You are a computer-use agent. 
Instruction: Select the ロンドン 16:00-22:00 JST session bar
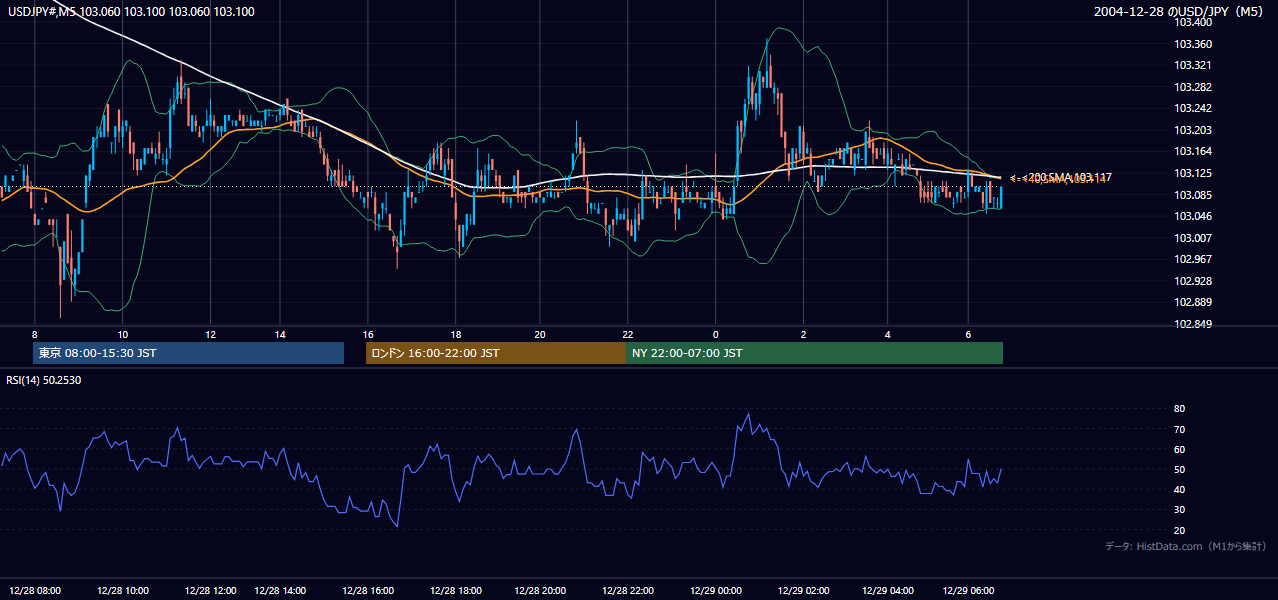coord(495,353)
